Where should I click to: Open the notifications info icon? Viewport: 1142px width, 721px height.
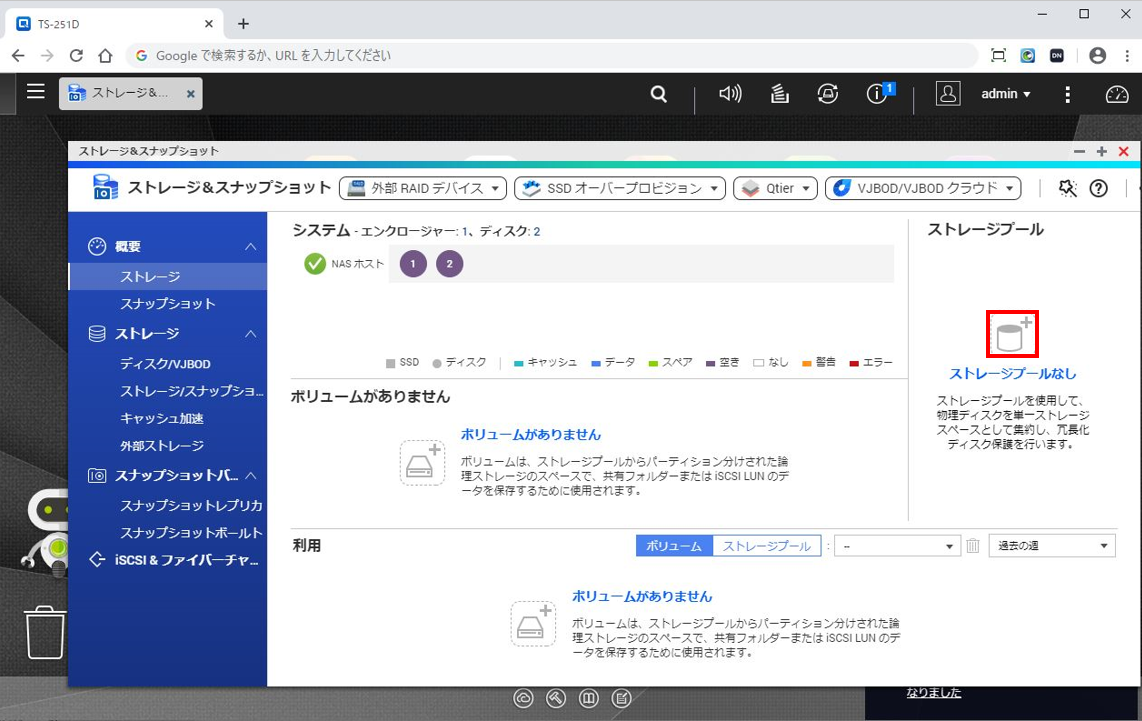pos(877,94)
